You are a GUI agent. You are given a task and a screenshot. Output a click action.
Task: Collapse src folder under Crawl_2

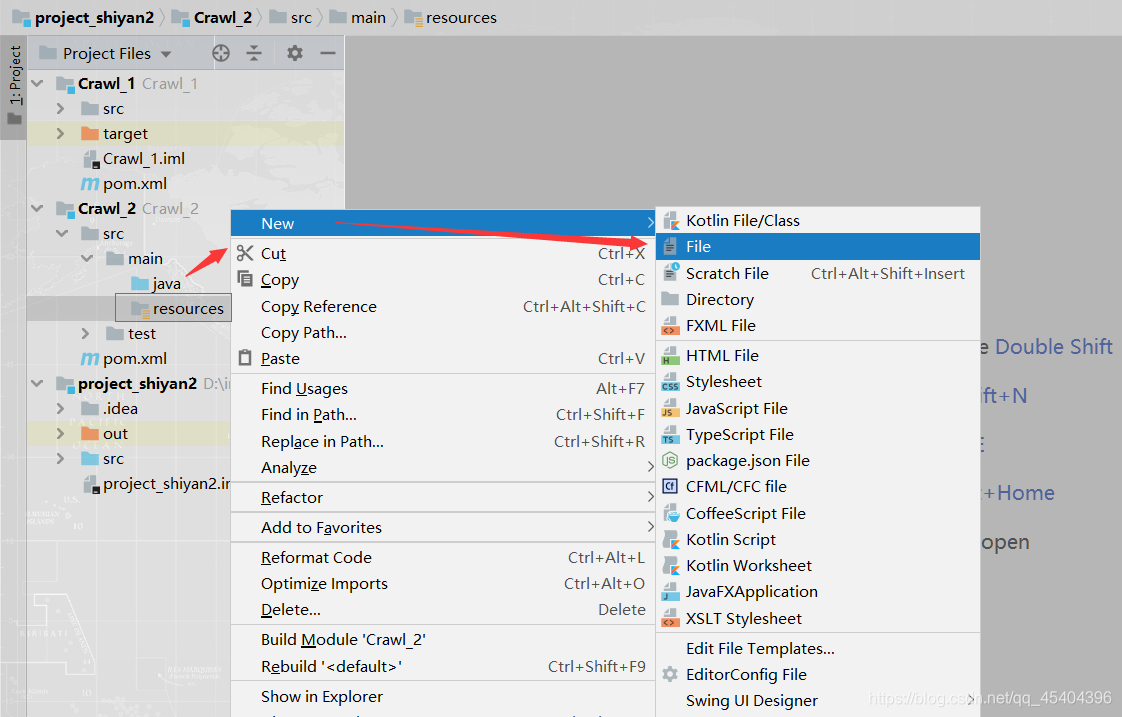[x=62, y=234]
